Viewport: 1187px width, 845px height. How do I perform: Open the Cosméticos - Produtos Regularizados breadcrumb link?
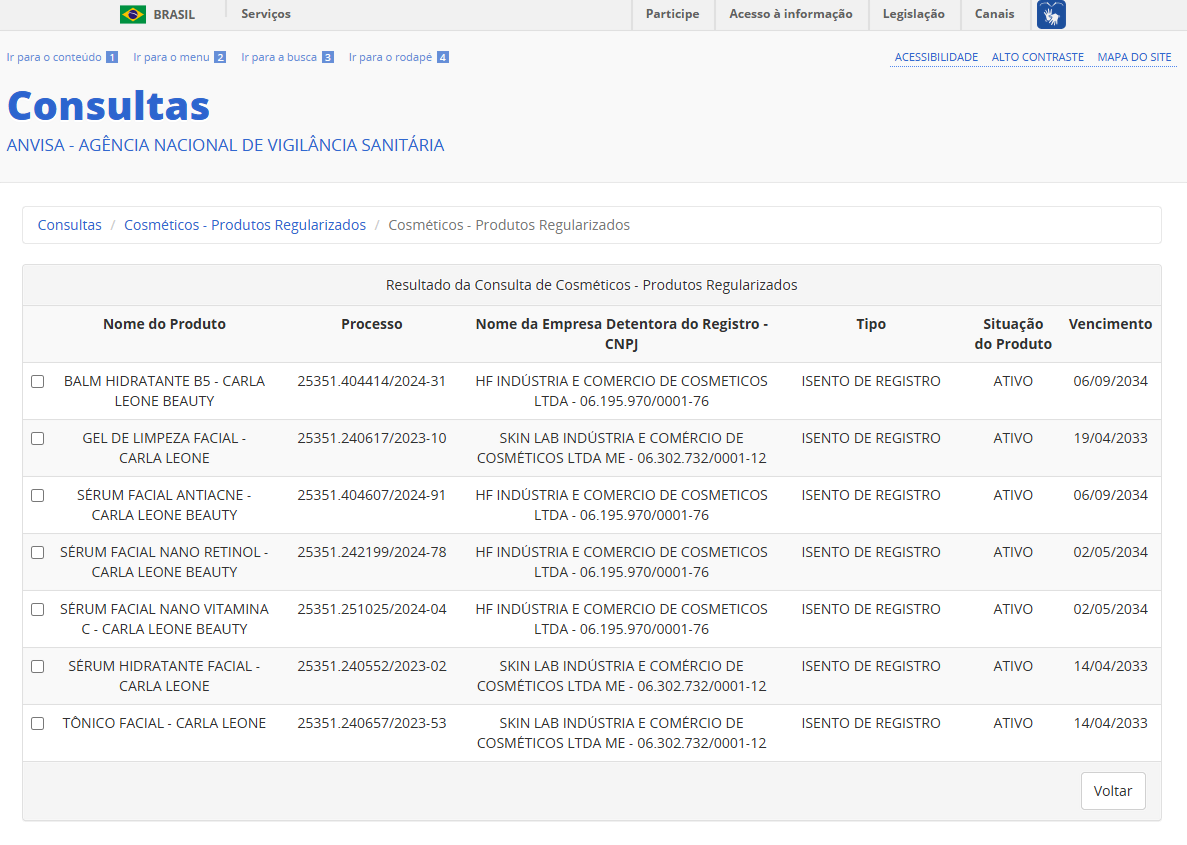(x=245, y=225)
